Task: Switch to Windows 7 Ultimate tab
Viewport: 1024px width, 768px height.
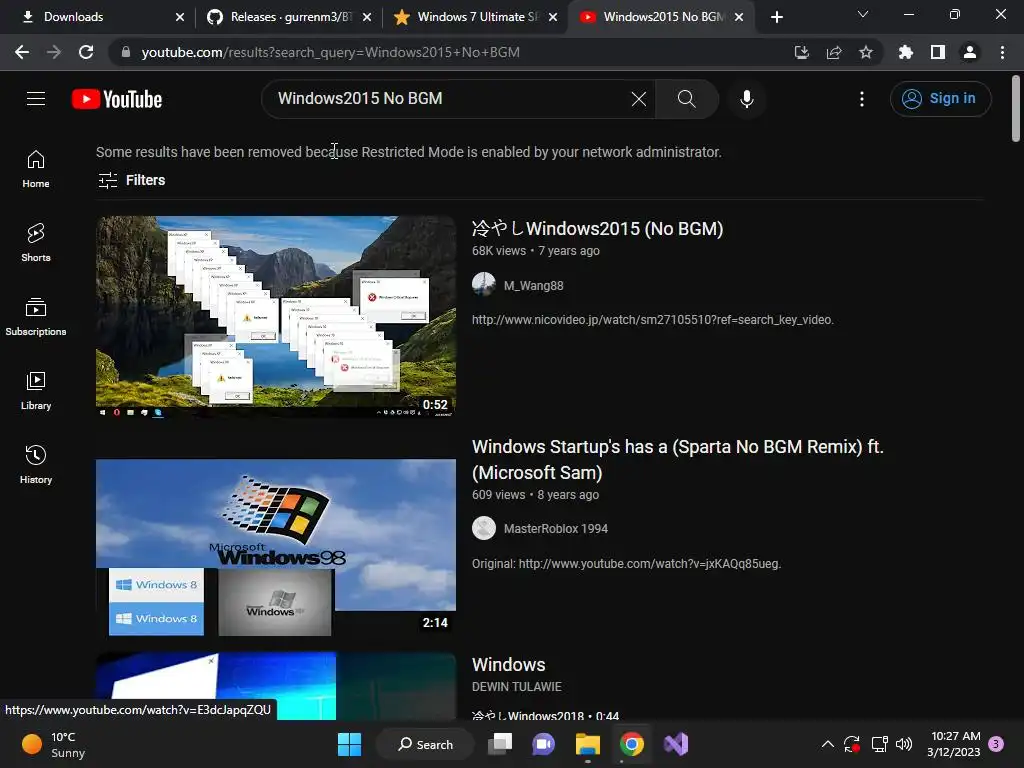Action: pos(475,17)
